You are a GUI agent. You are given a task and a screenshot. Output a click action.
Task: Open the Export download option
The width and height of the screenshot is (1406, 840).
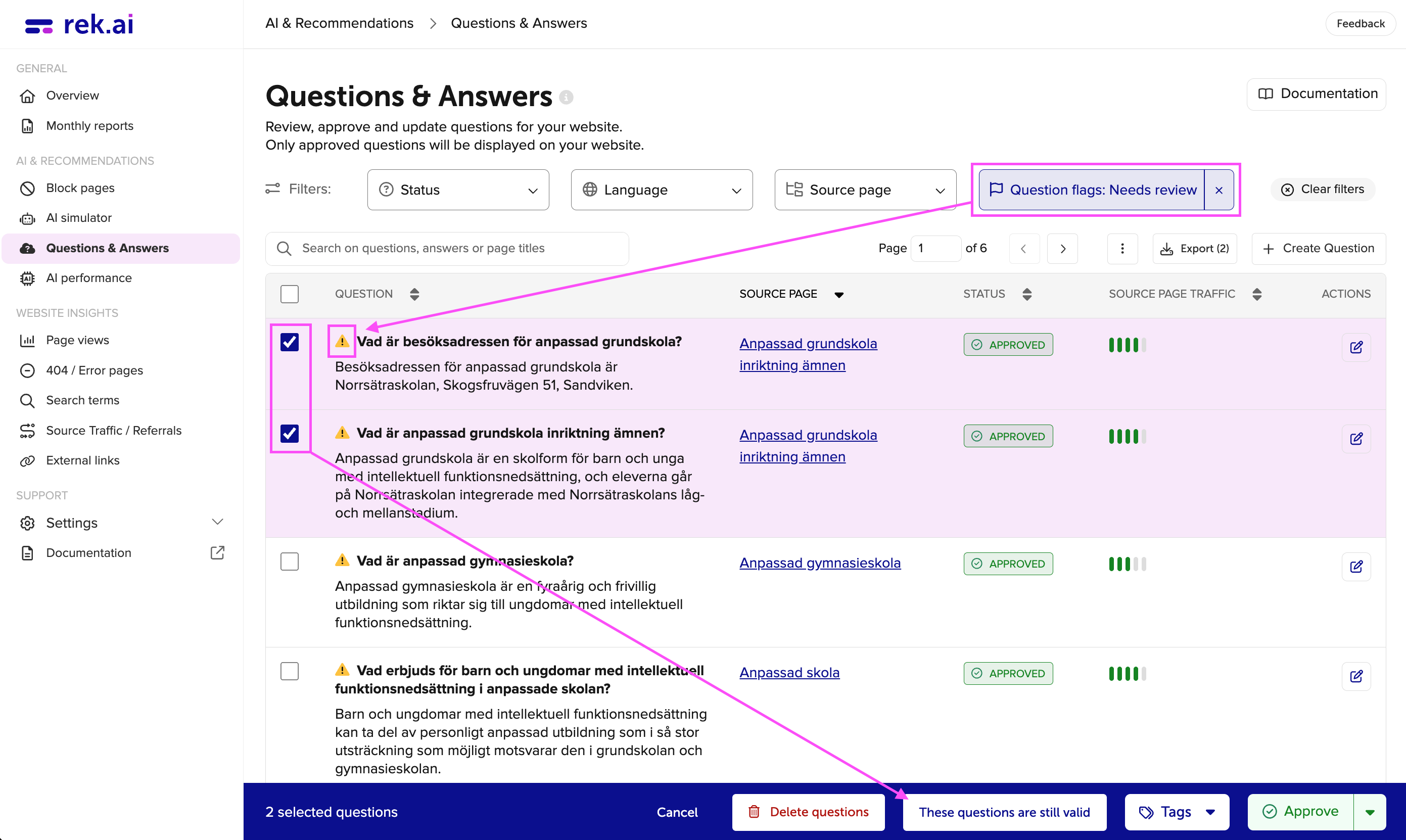click(x=1194, y=248)
